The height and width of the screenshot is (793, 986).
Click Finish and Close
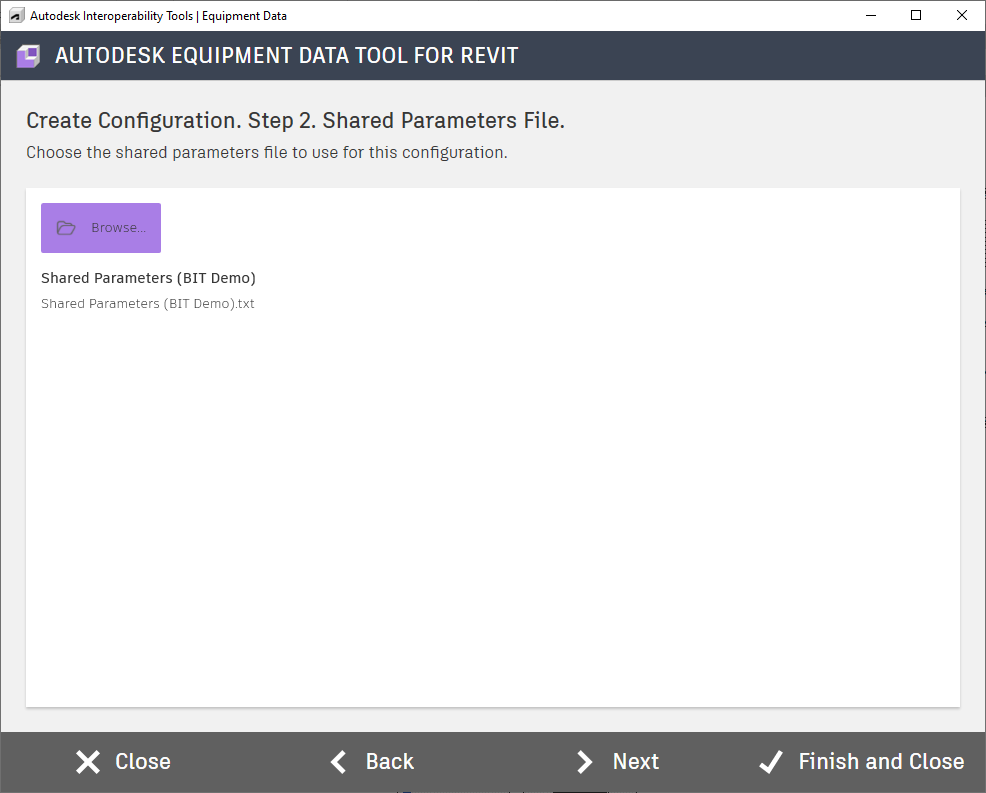tap(861, 762)
